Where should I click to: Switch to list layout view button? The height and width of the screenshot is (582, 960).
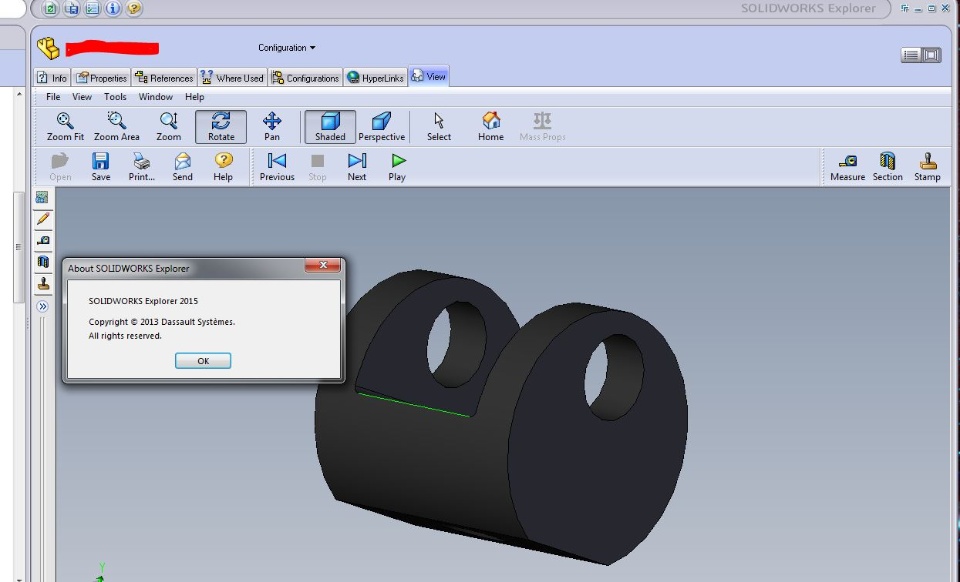[911, 55]
